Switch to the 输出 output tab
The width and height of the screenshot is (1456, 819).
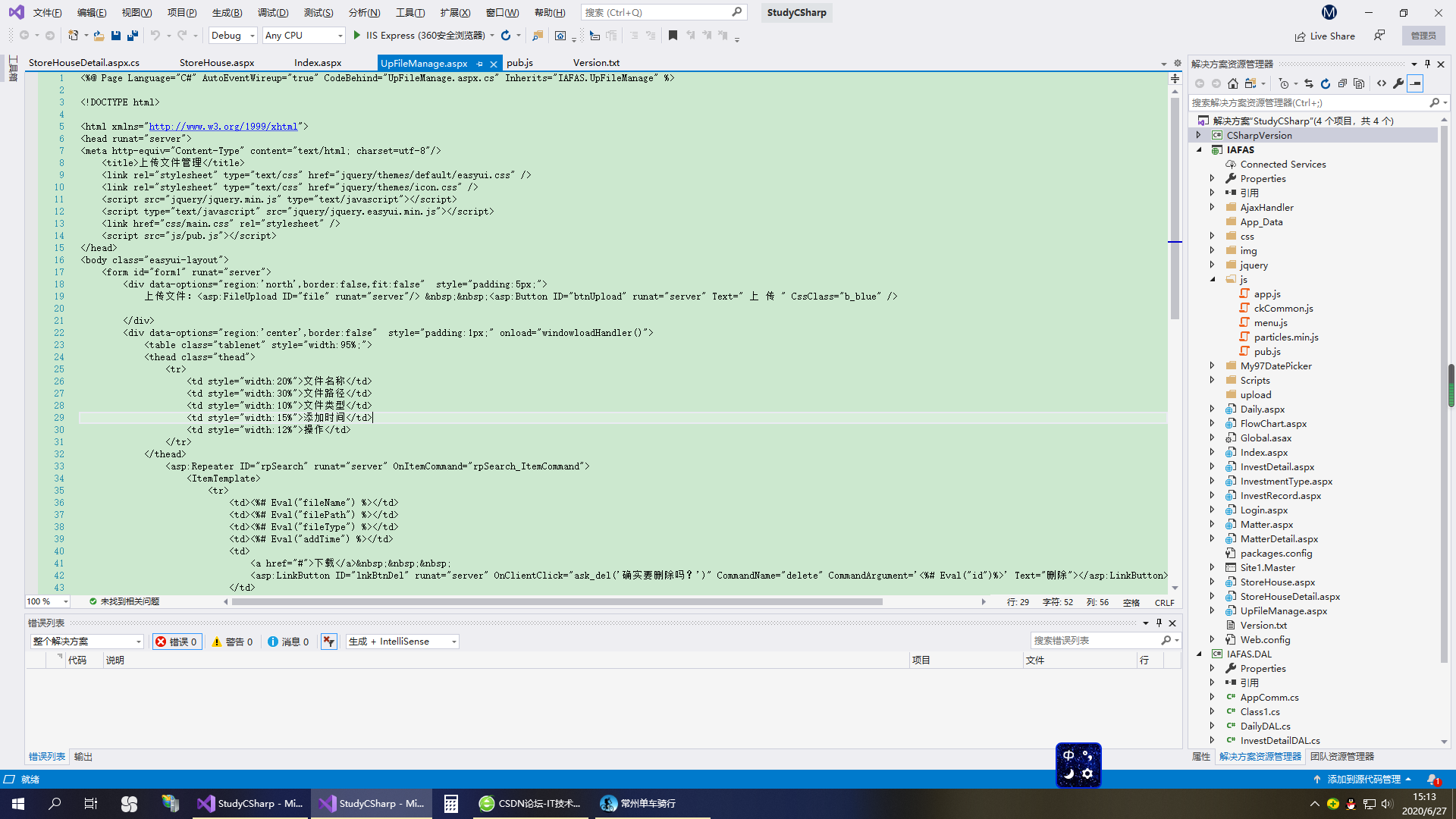point(83,757)
